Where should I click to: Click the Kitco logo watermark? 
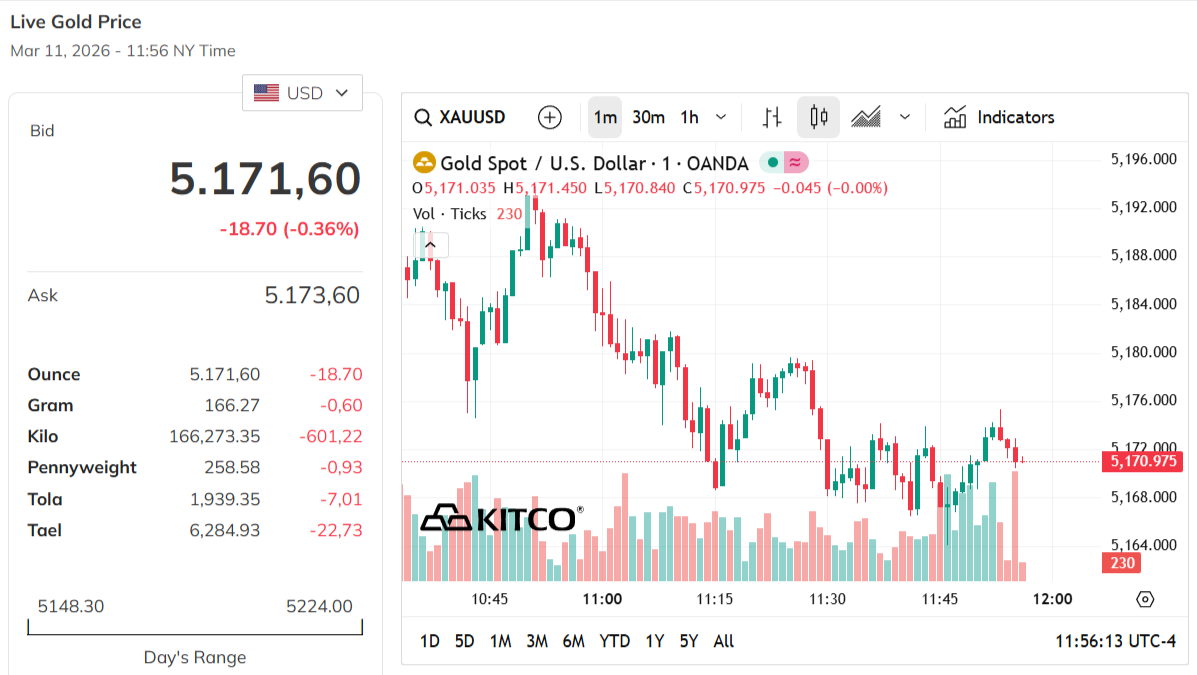pos(500,519)
